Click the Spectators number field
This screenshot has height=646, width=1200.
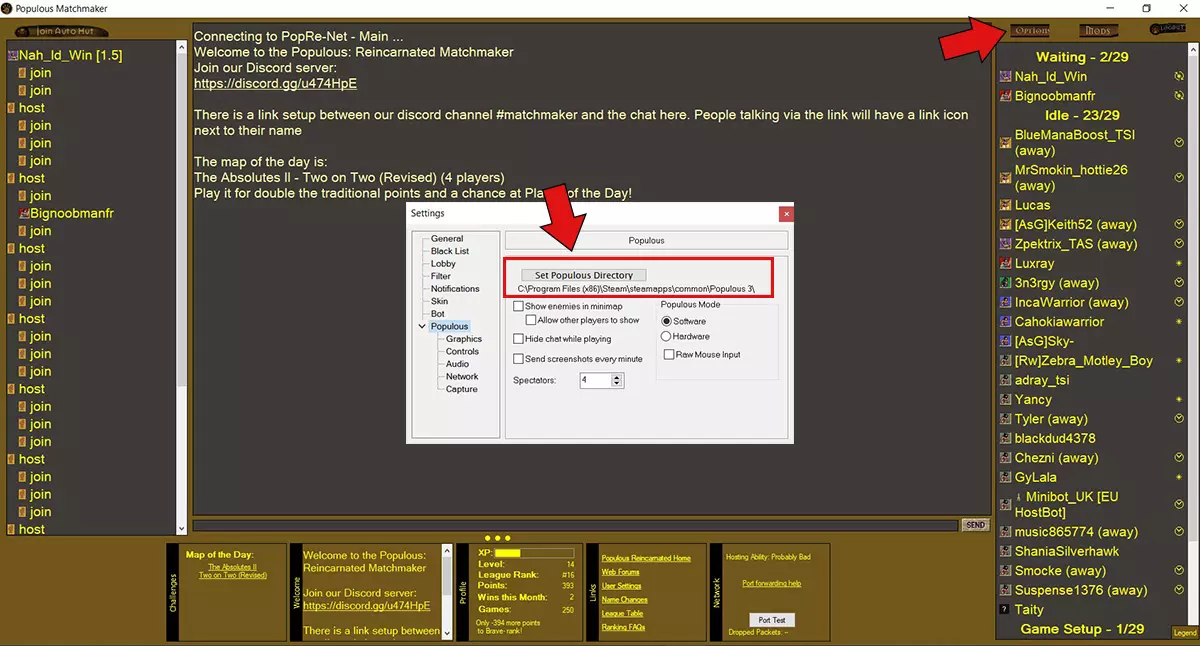[x=594, y=380]
